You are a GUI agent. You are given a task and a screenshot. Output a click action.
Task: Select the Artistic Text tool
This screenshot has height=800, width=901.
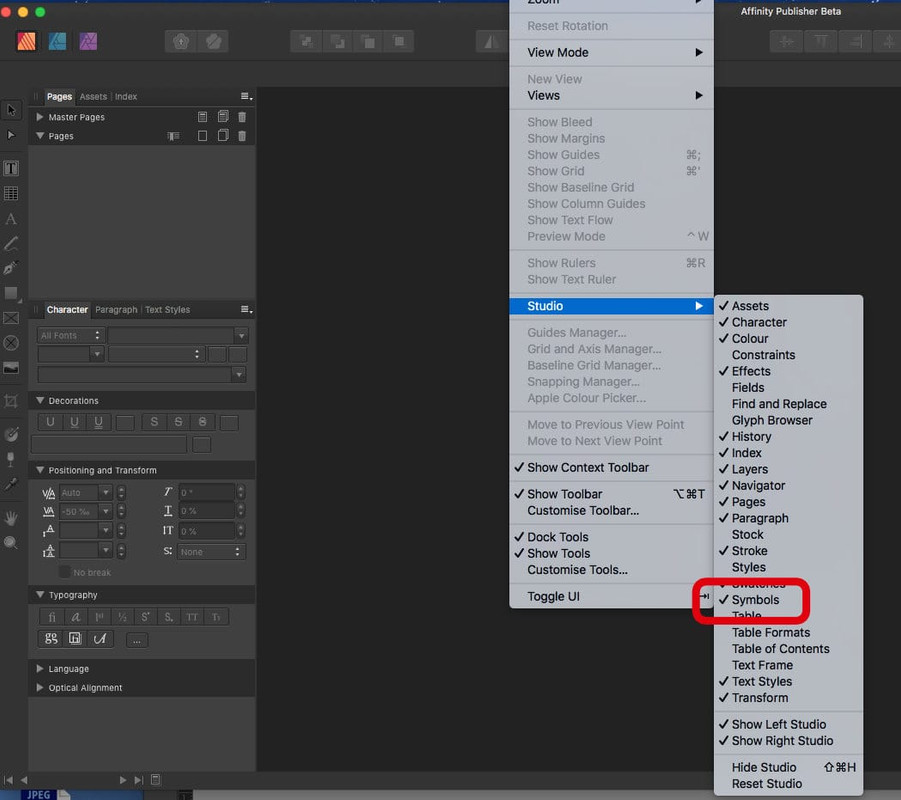(11, 219)
